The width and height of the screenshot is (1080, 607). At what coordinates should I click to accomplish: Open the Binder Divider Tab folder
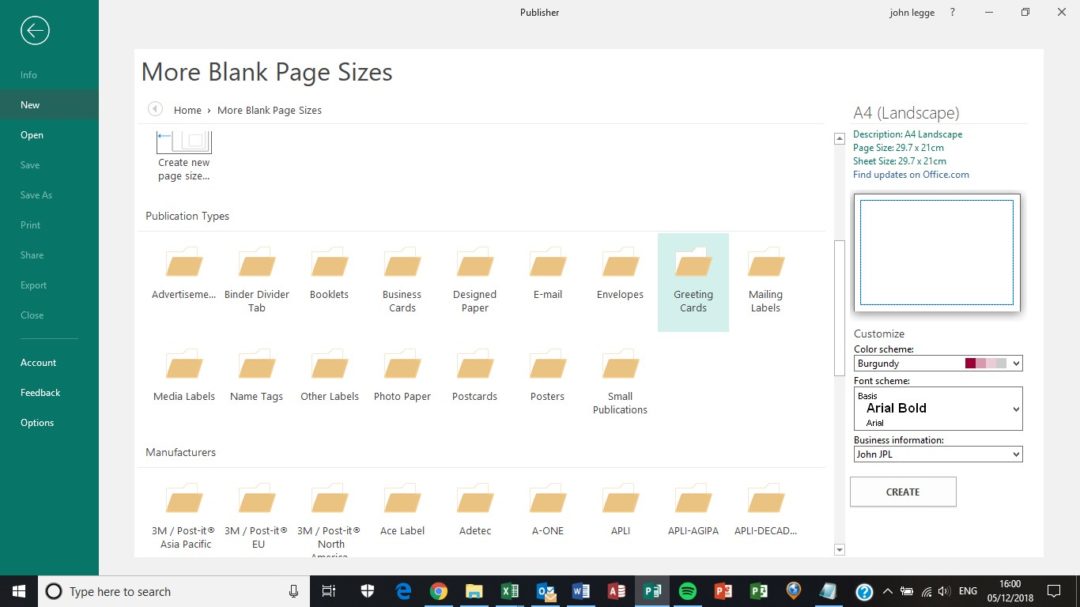coord(257,280)
